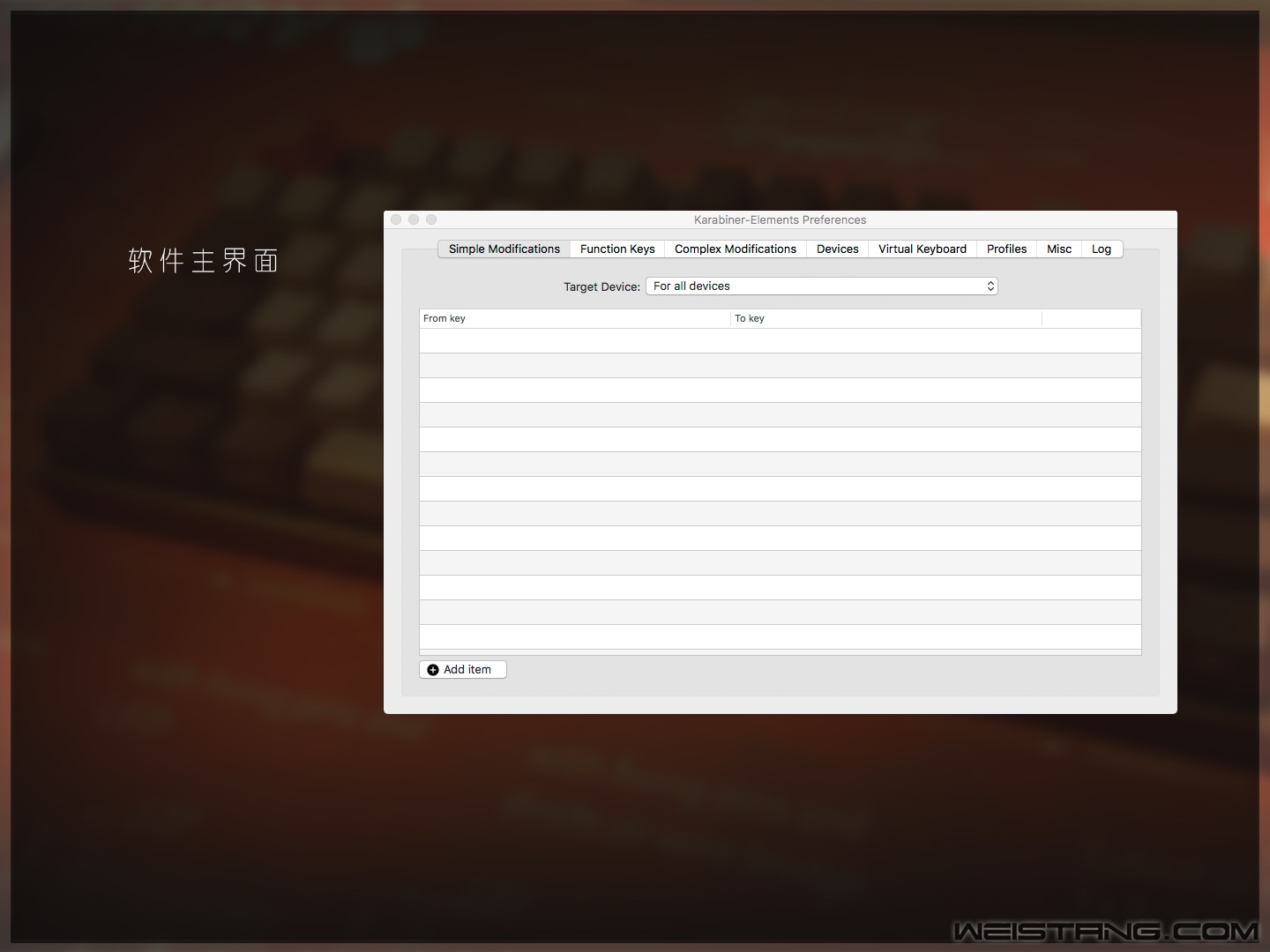This screenshot has height=952, width=1270.
Task: Zoom the Preferences window using the third title-bar button
Action: click(431, 219)
